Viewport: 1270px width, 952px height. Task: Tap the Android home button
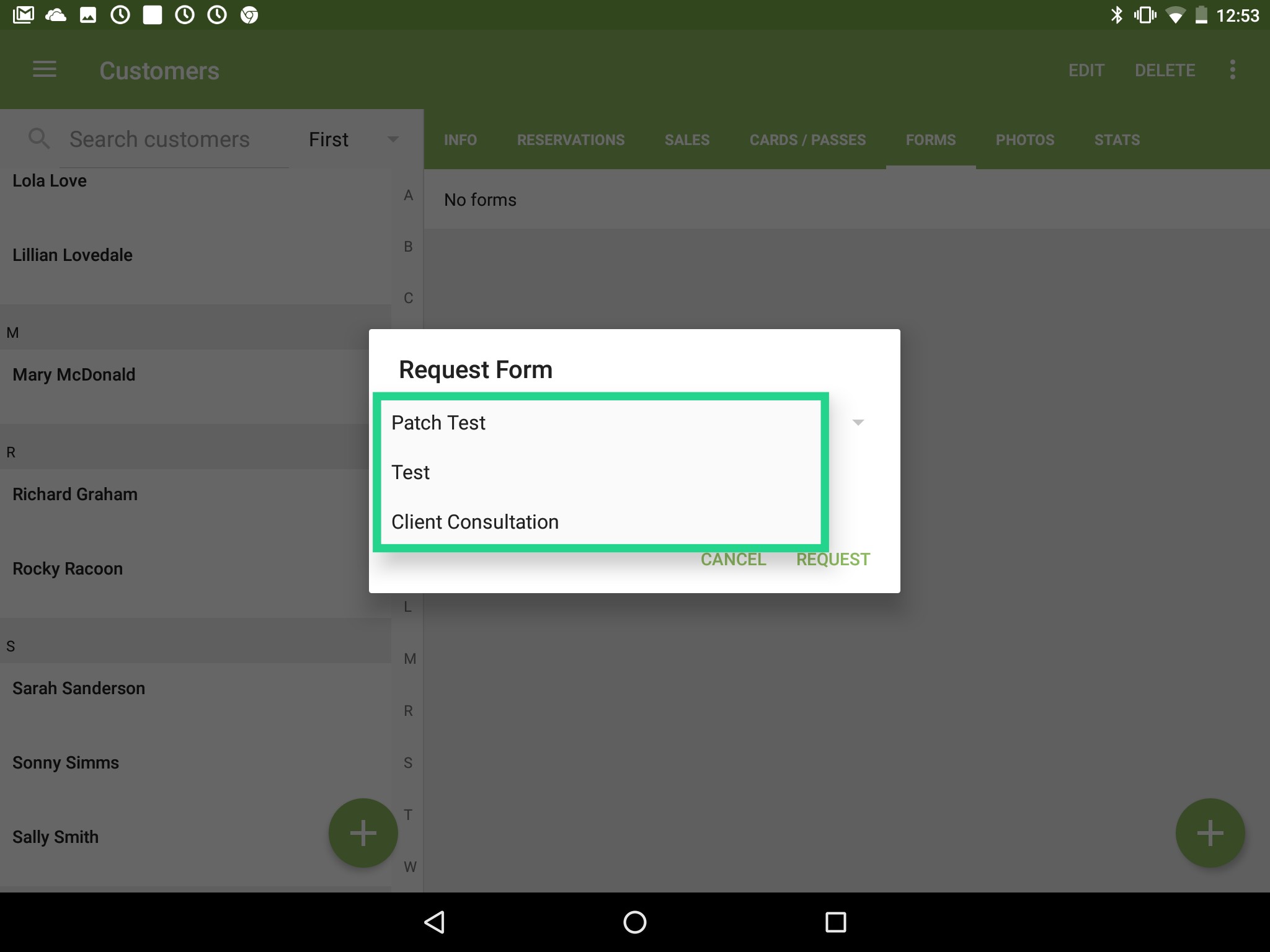(635, 922)
